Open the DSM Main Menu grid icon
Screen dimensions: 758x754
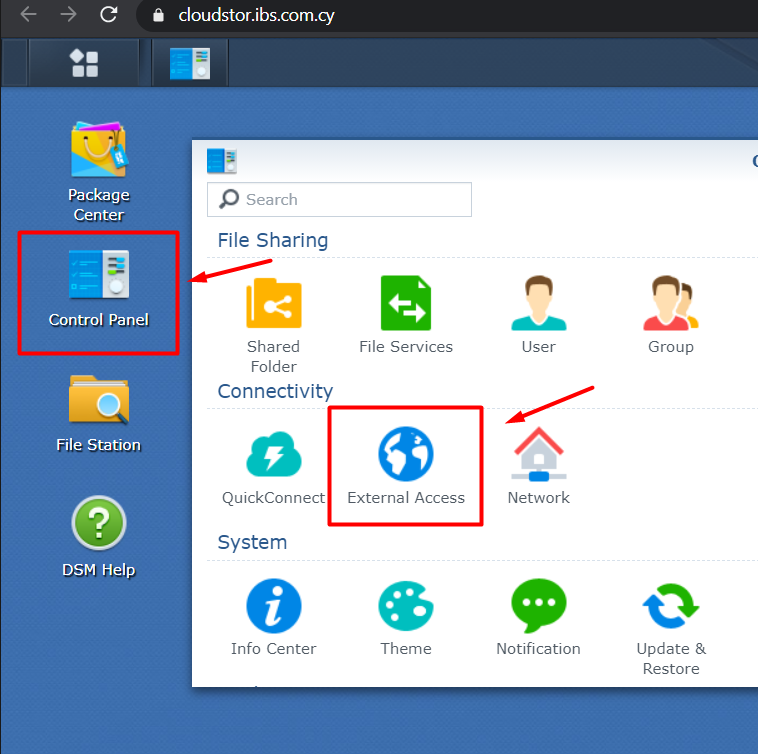[84, 63]
